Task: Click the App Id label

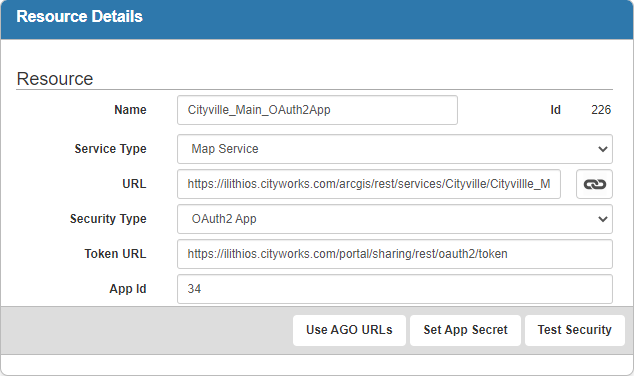Action: [128, 289]
